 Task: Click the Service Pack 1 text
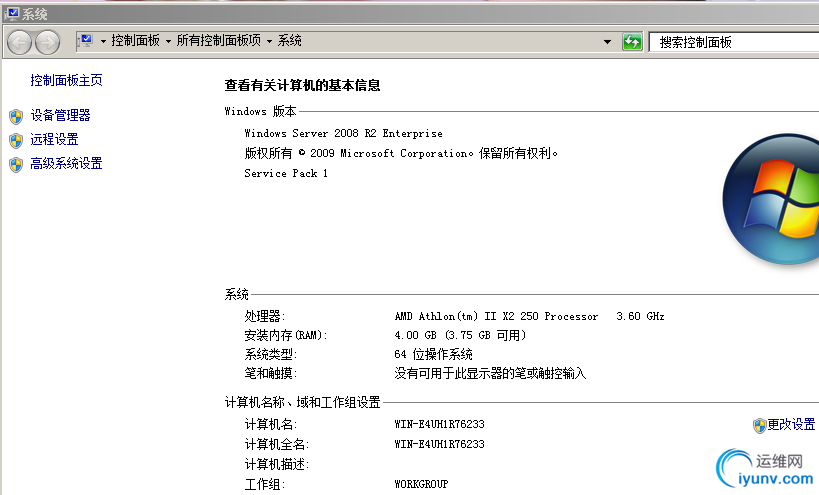[x=286, y=173]
